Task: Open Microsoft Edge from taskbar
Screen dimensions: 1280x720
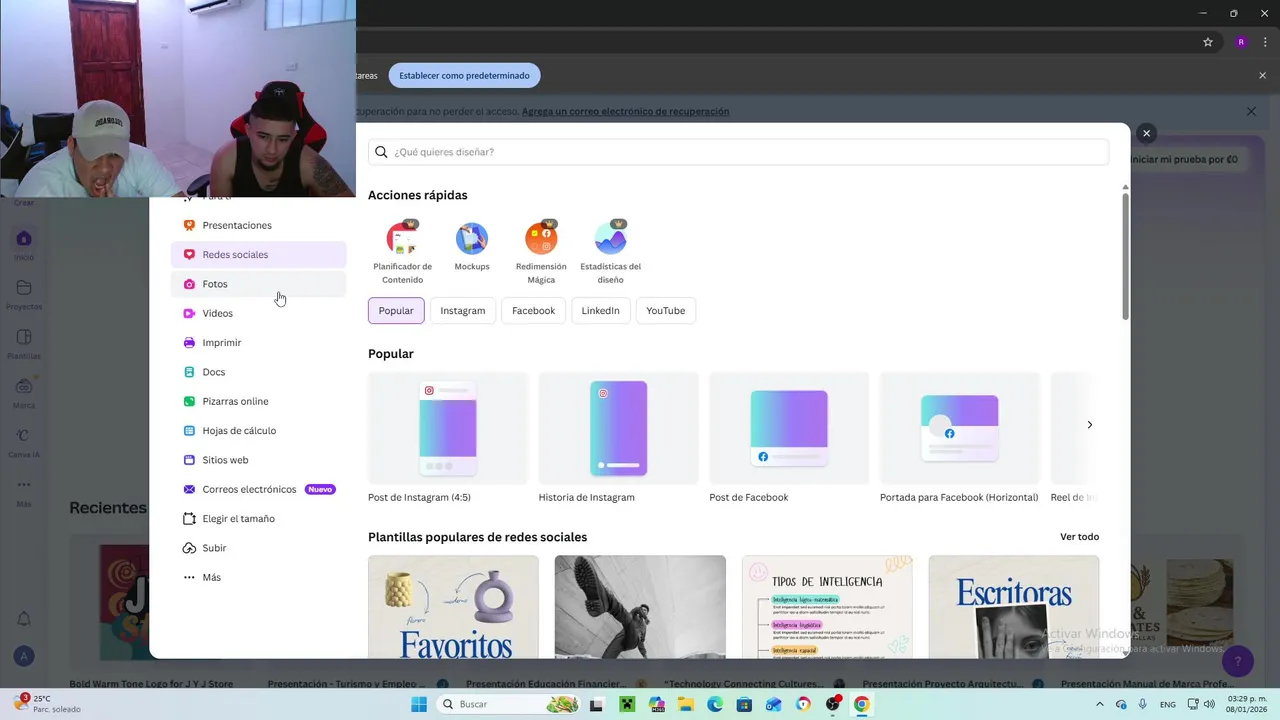Action: [x=714, y=704]
